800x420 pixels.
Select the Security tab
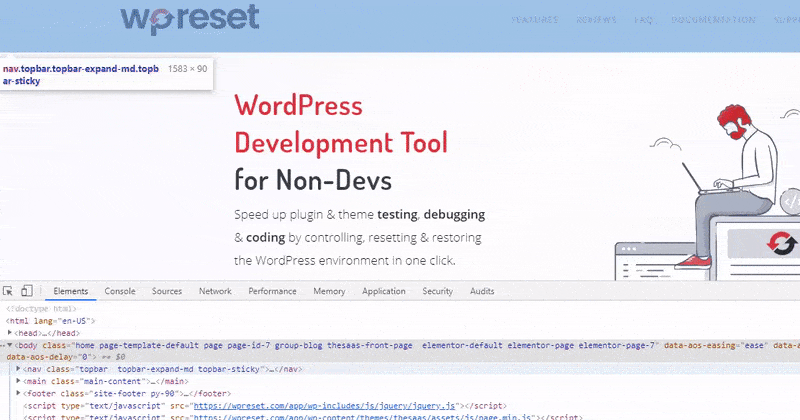(437, 291)
